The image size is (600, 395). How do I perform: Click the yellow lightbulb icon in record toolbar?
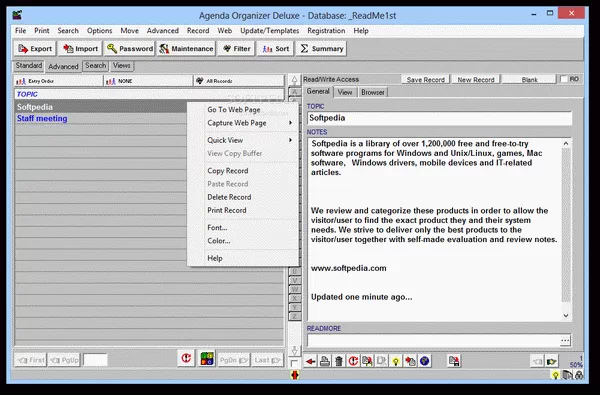click(x=396, y=361)
